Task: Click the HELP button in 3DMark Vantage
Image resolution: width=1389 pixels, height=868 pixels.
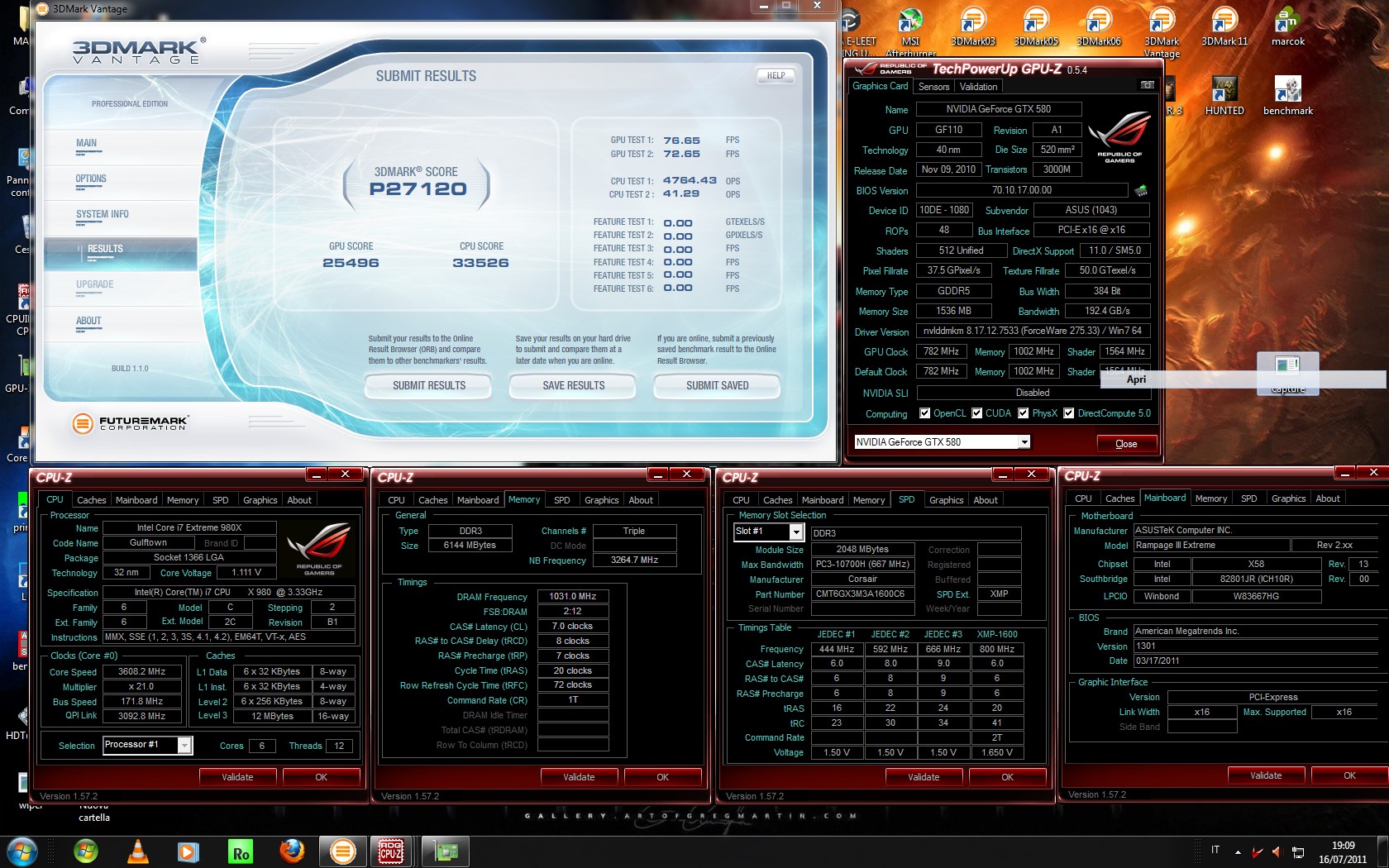Action: coord(776,75)
